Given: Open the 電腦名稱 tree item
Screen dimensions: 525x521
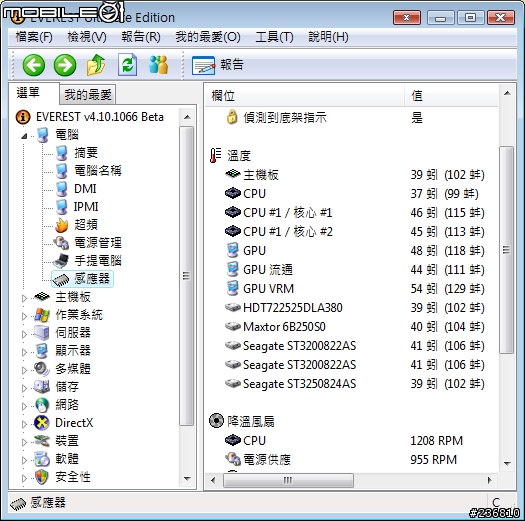Looking at the screenshot, I should [98, 171].
